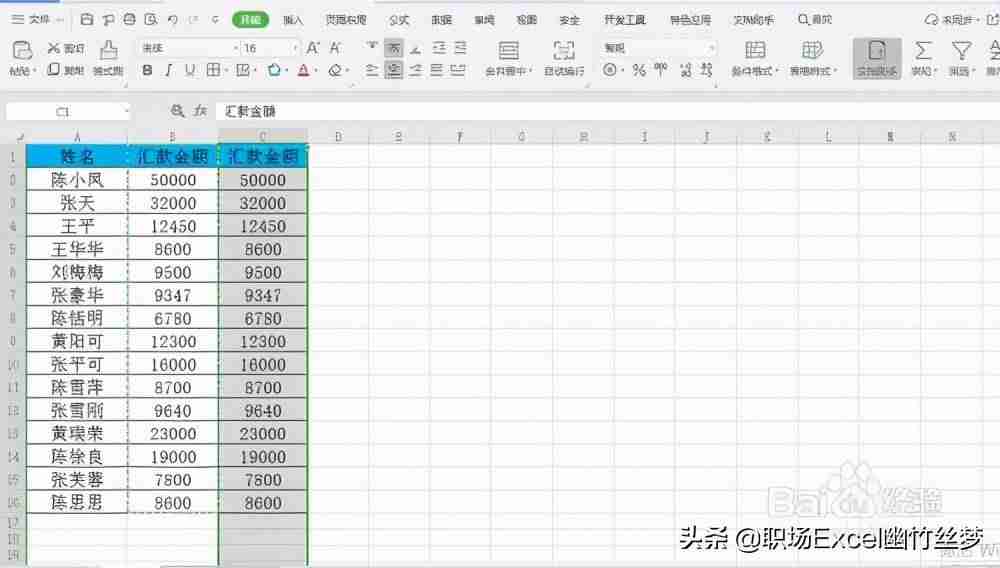Click the Increase Indent icon

point(460,48)
